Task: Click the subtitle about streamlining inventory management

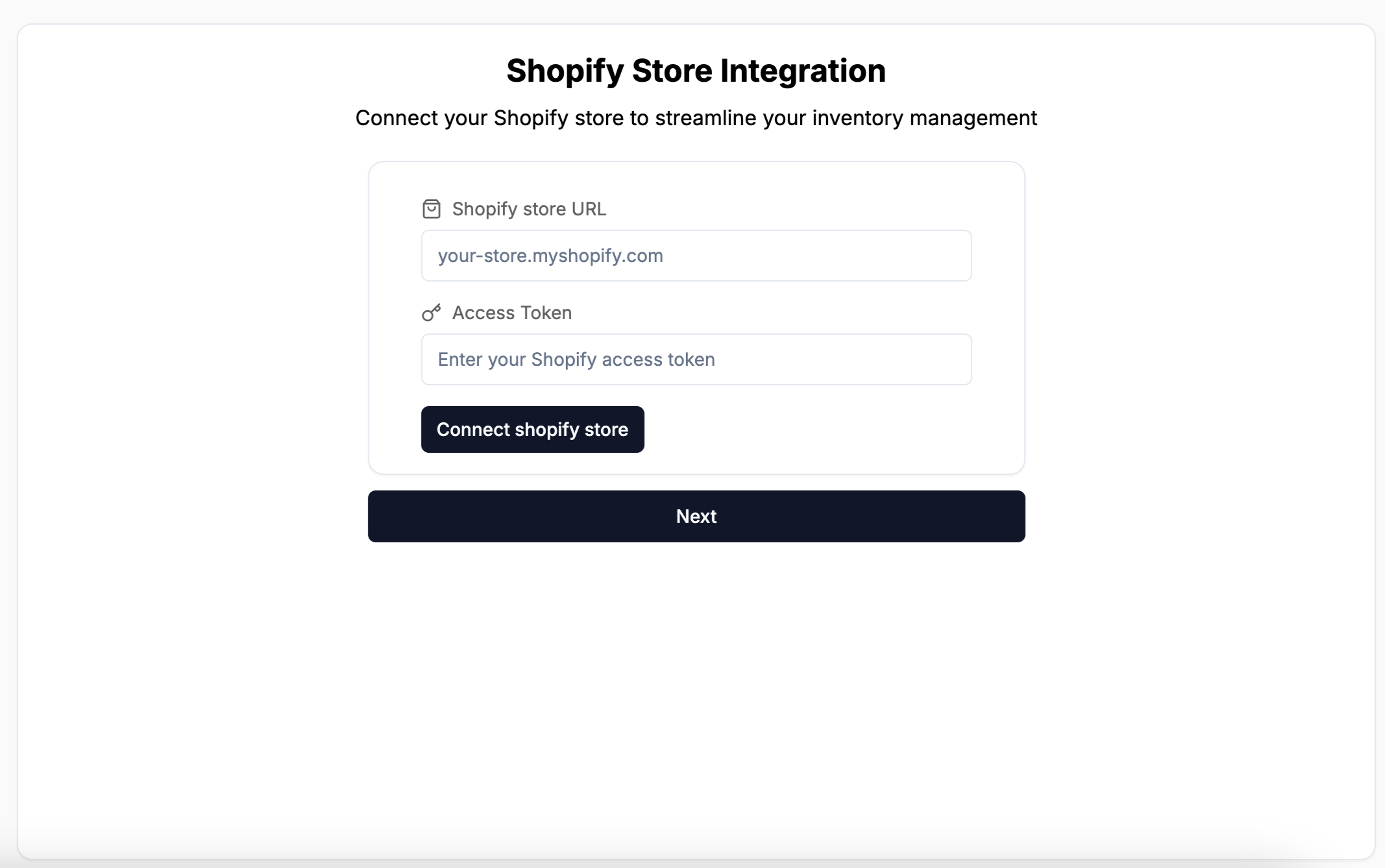Action: click(696, 118)
